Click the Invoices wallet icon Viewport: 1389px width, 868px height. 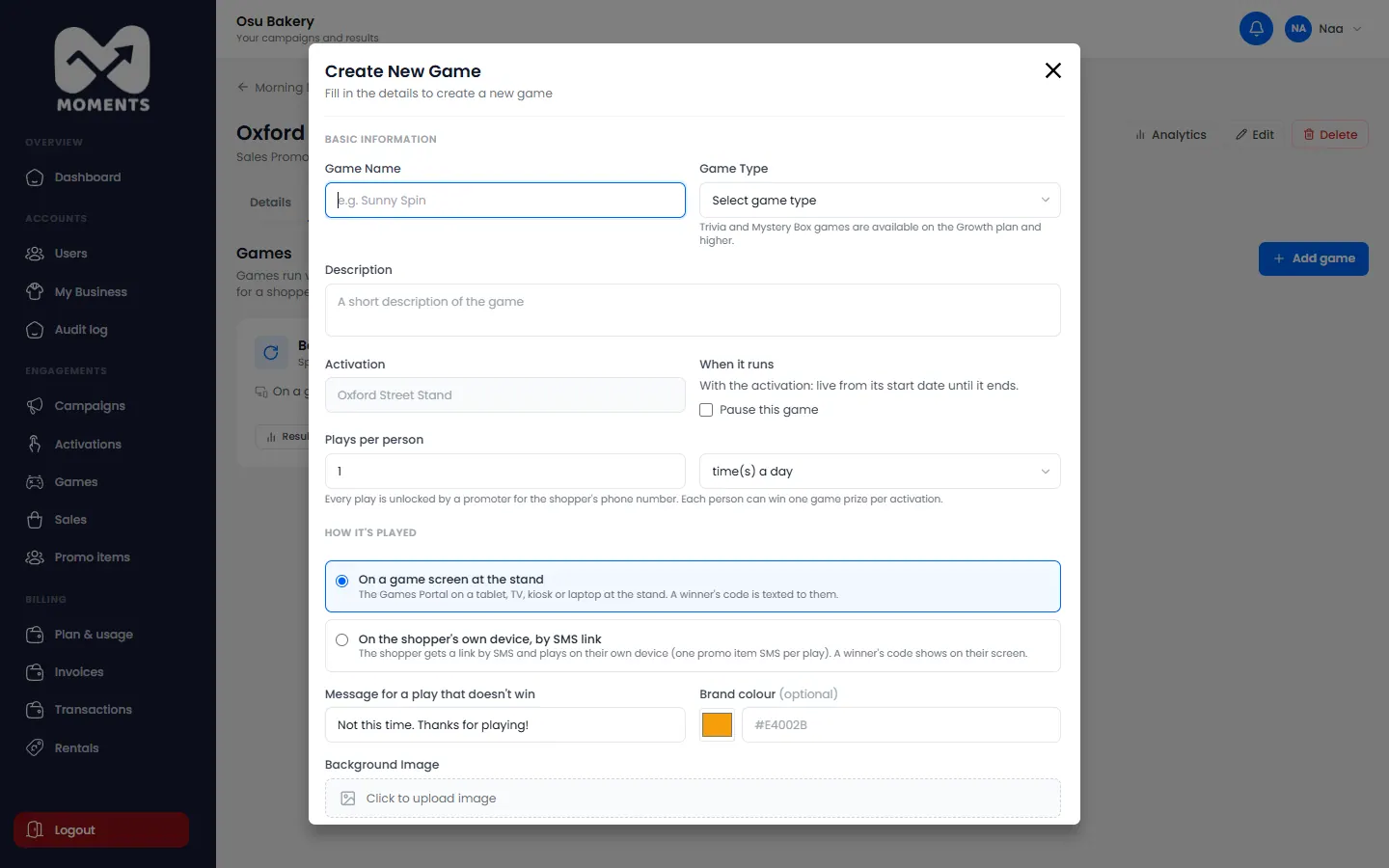pyautogui.click(x=35, y=672)
